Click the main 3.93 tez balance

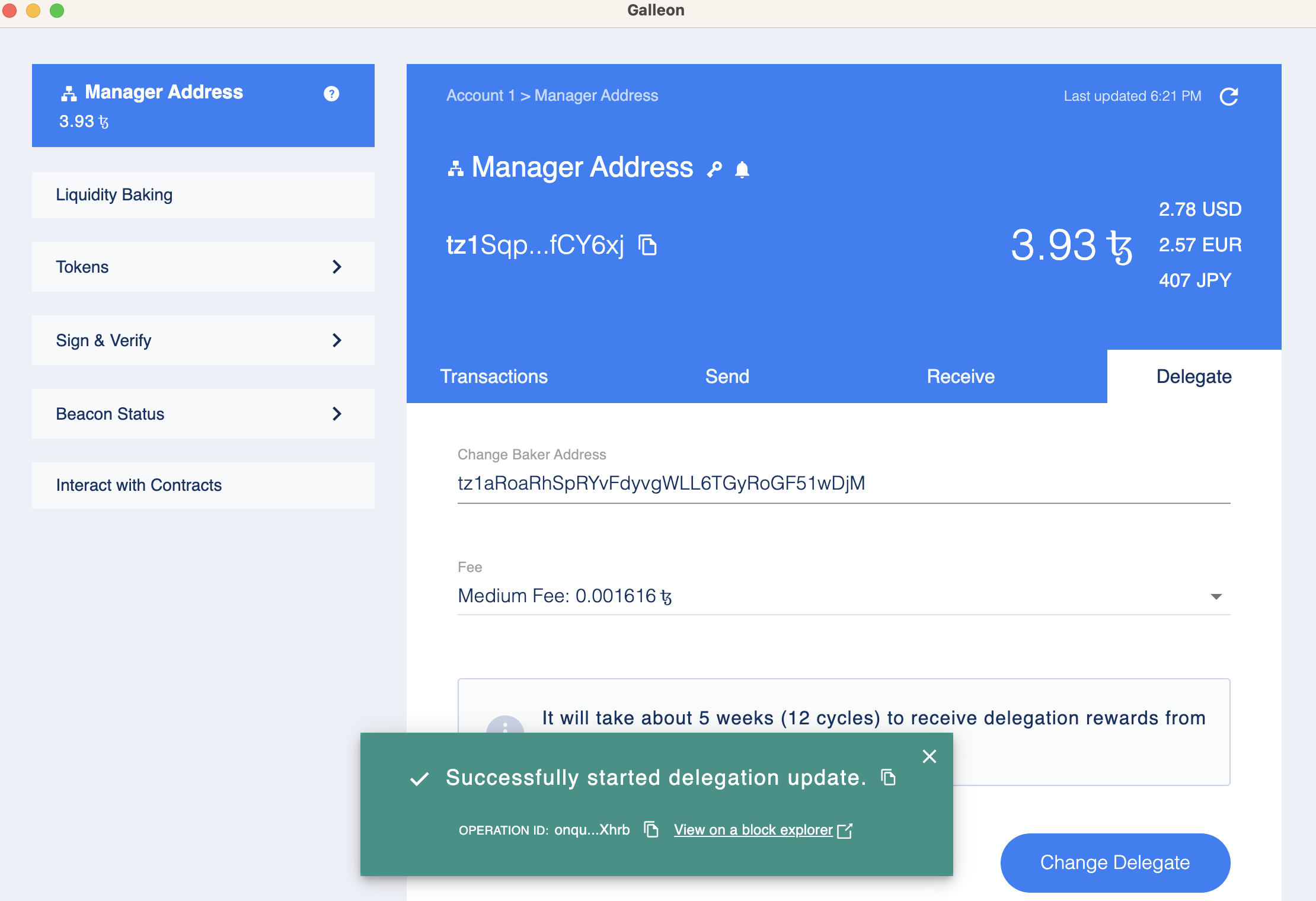coord(1071,245)
